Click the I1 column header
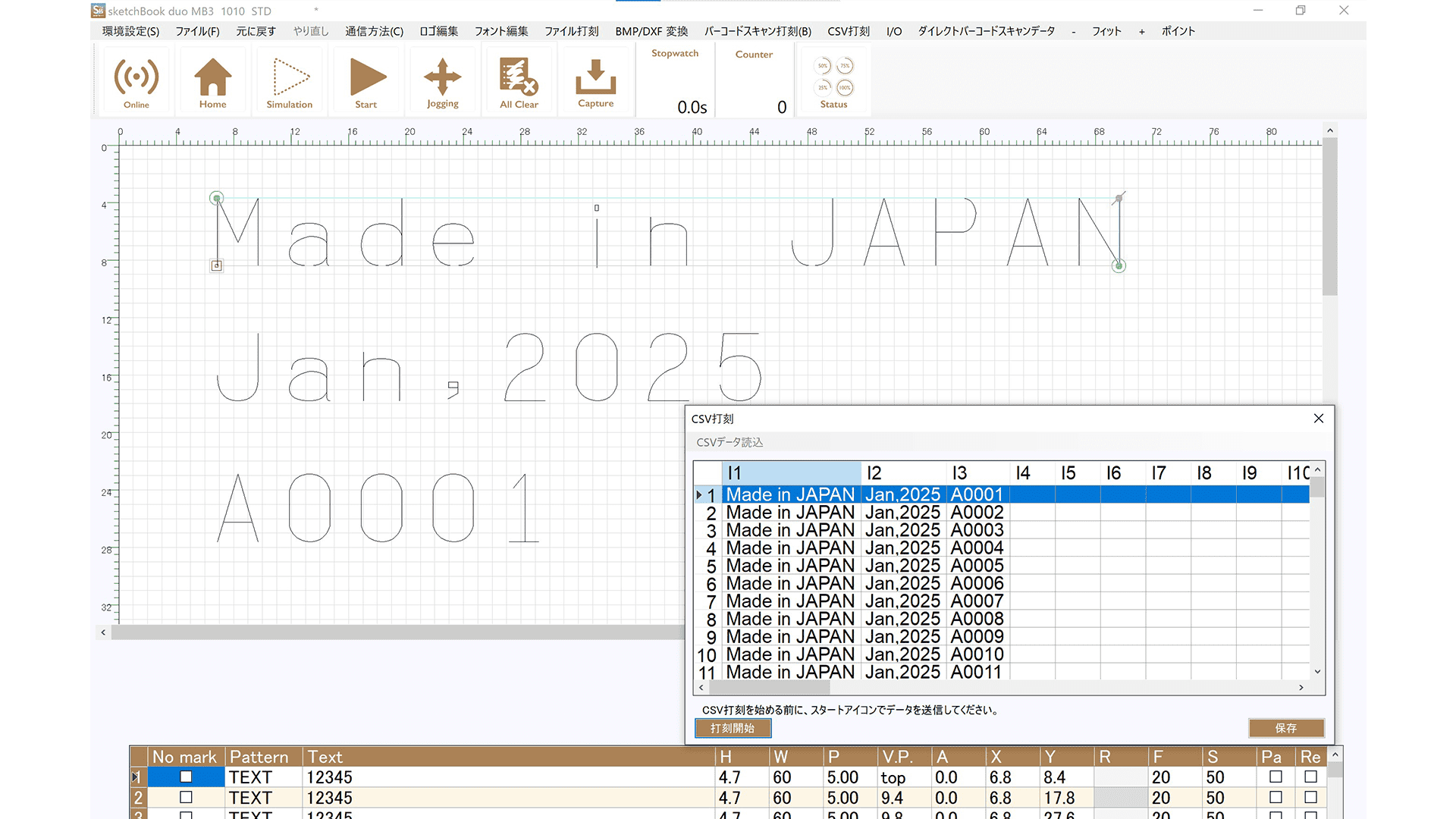Image resolution: width=1456 pixels, height=819 pixels. point(791,473)
